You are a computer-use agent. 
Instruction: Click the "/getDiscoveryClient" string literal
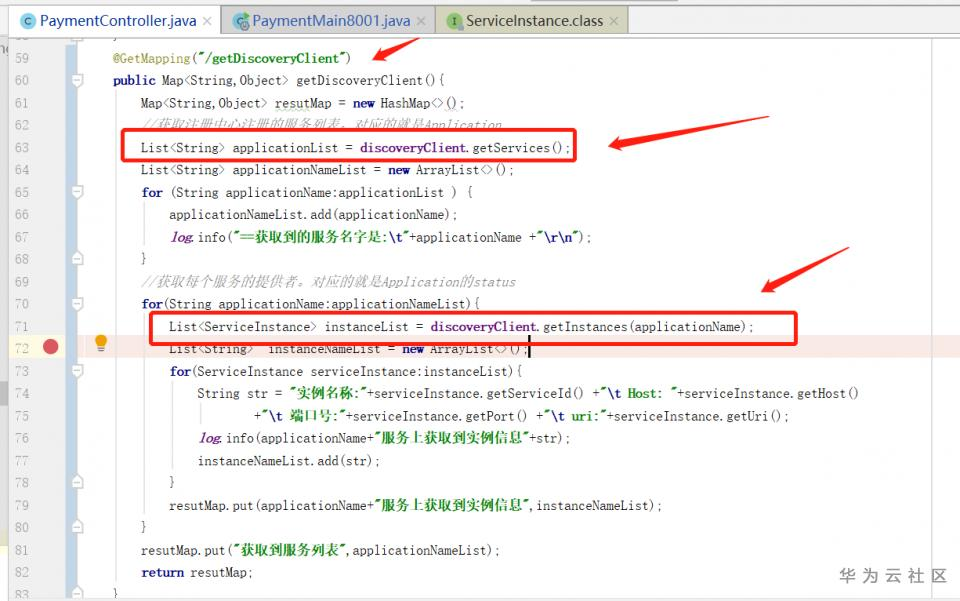click(271, 58)
